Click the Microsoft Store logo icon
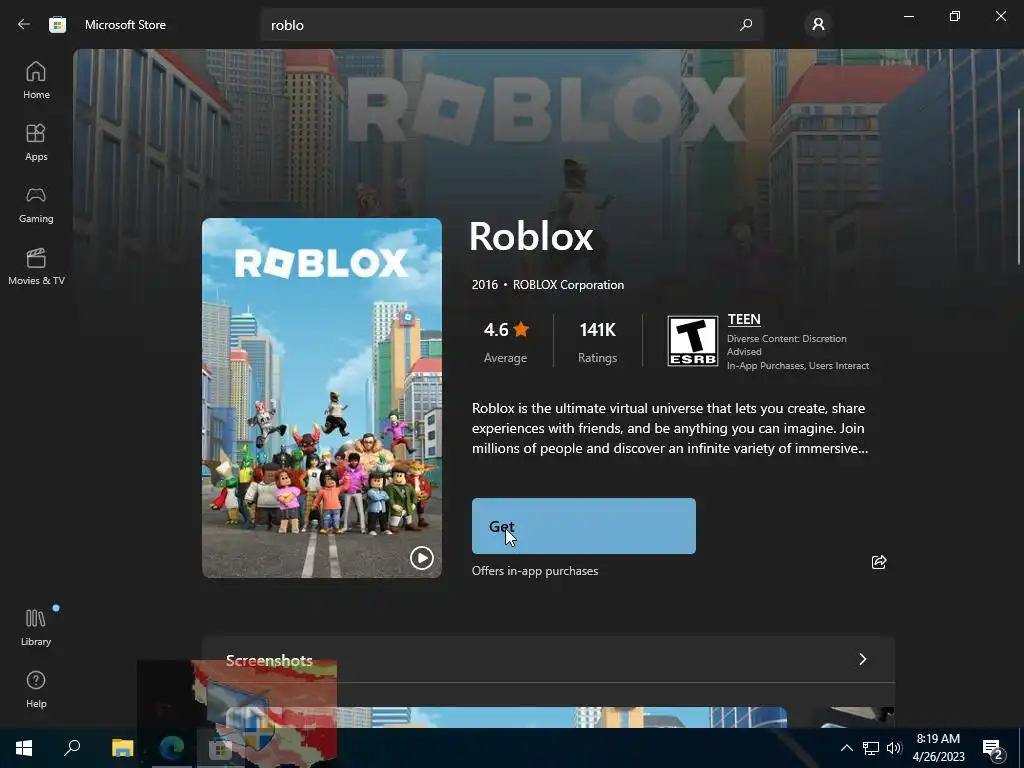This screenshot has width=1024, height=768. click(x=57, y=25)
